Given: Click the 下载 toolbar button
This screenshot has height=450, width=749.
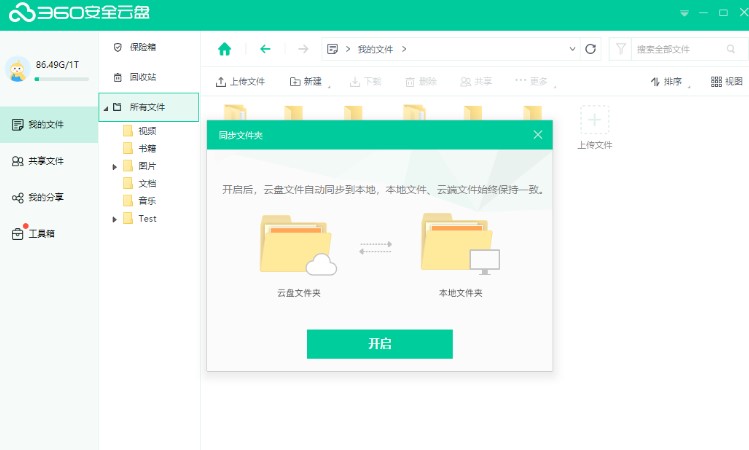Looking at the screenshot, I should (x=365, y=82).
